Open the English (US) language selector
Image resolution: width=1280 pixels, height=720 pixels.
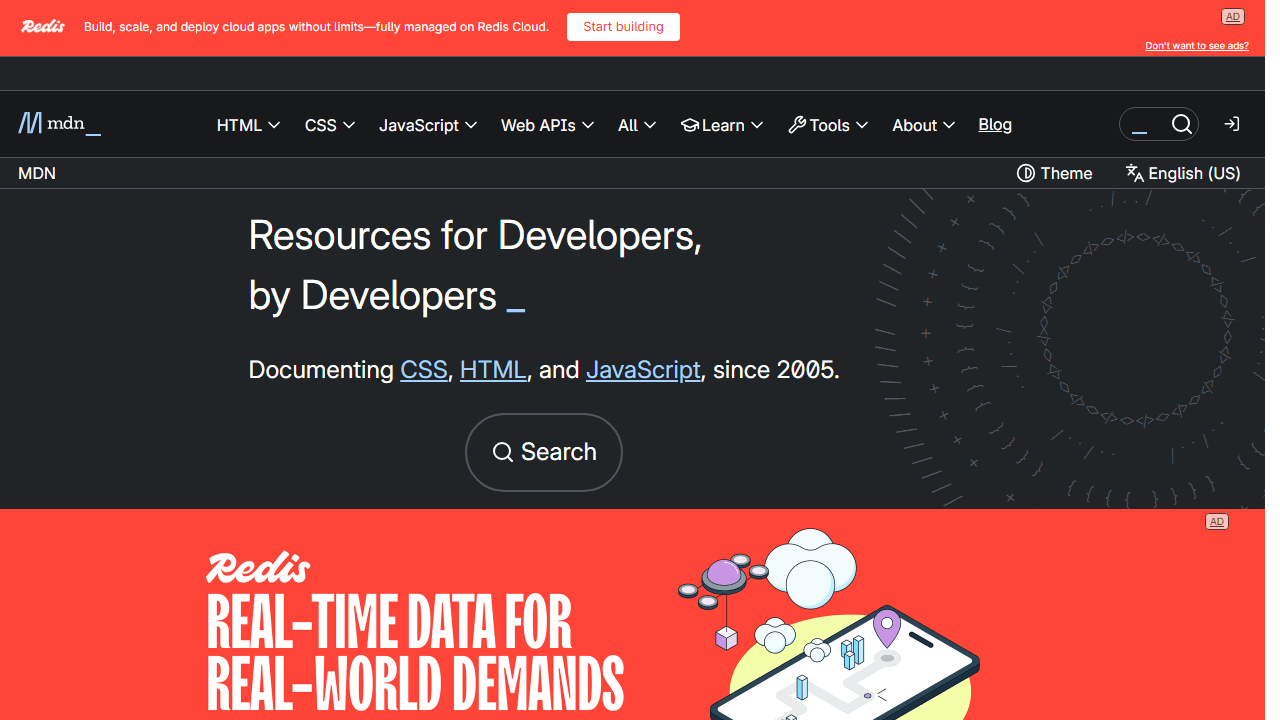coord(1183,173)
